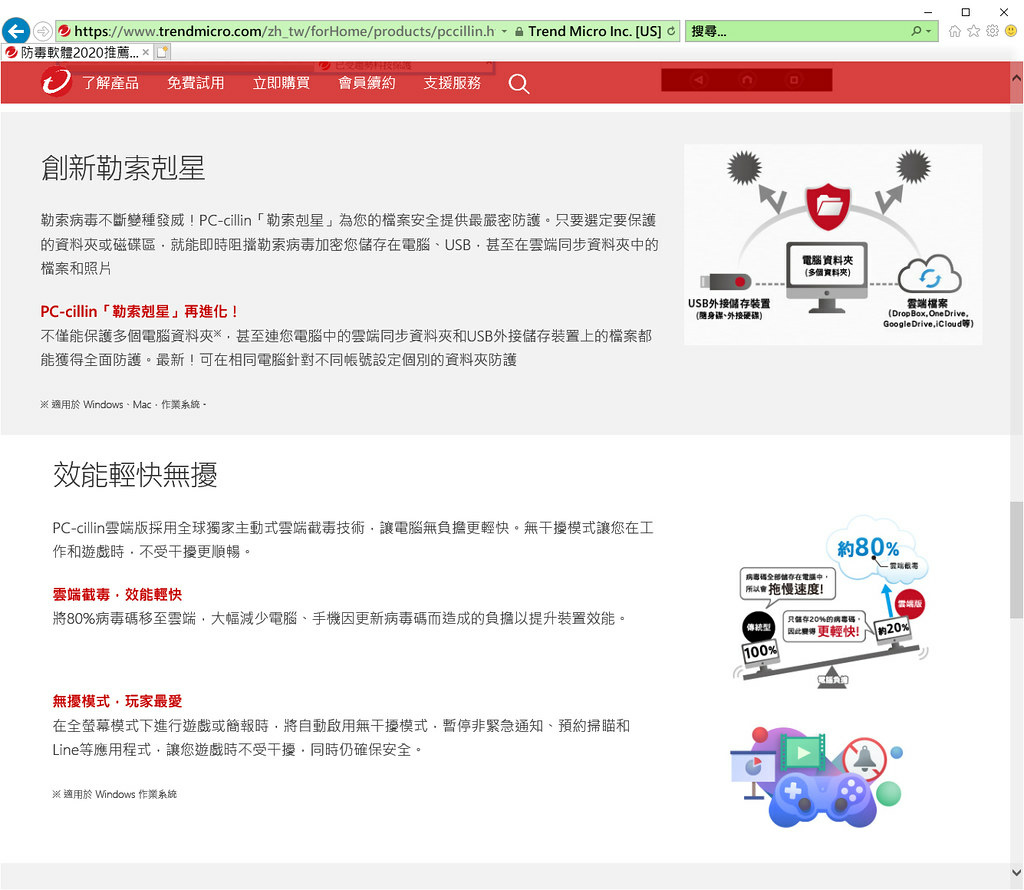Viewport: 1024px width, 890px height.
Task: Open the 免費試用 menu
Action: (x=195, y=83)
